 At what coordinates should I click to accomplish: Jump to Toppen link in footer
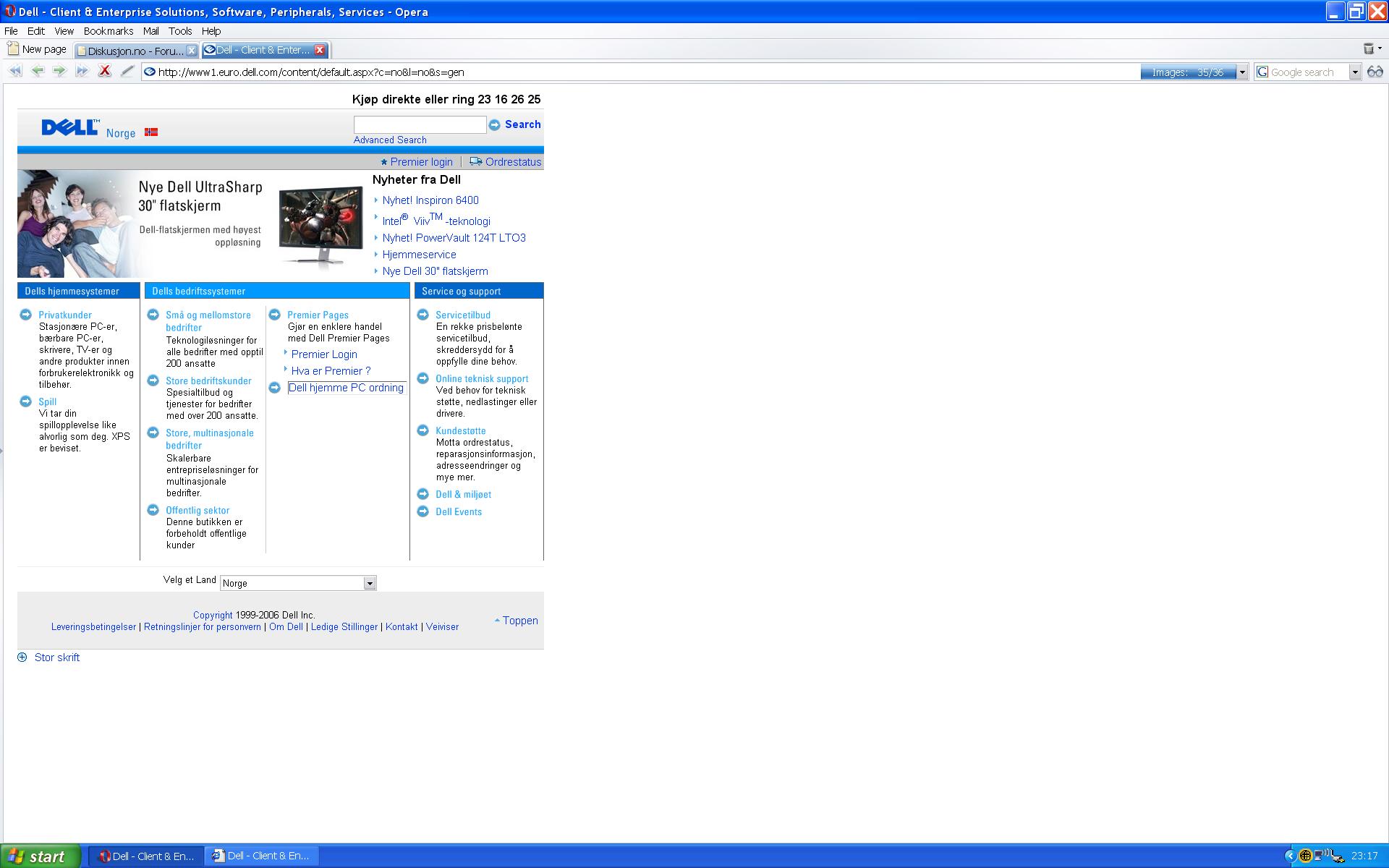tap(520, 621)
